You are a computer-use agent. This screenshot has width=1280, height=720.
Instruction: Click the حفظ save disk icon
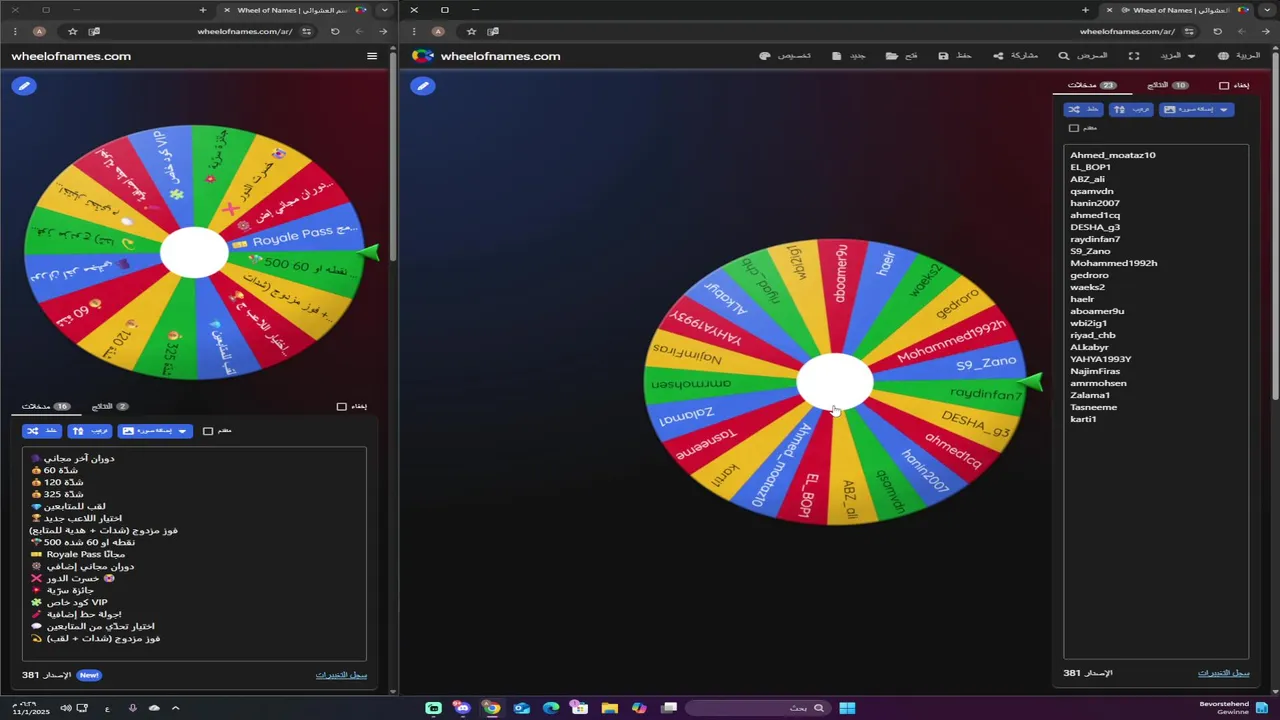(x=943, y=56)
